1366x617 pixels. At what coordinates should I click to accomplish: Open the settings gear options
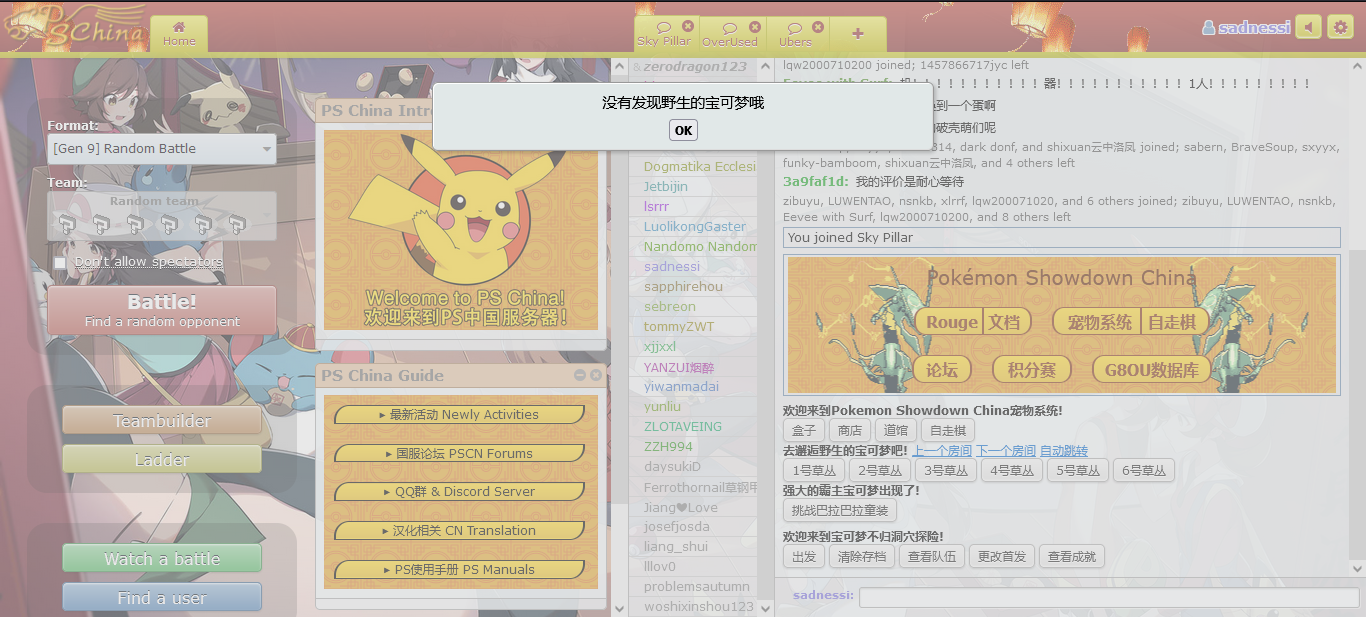point(1340,27)
